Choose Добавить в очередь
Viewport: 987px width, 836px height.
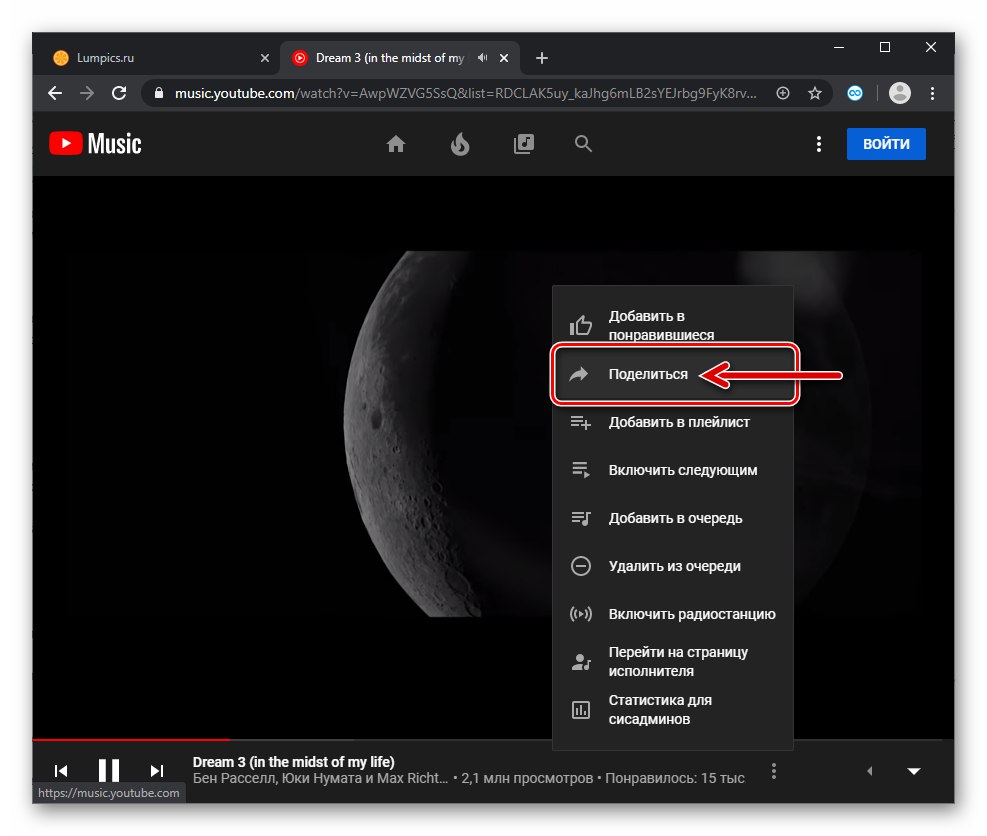click(x=672, y=518)
